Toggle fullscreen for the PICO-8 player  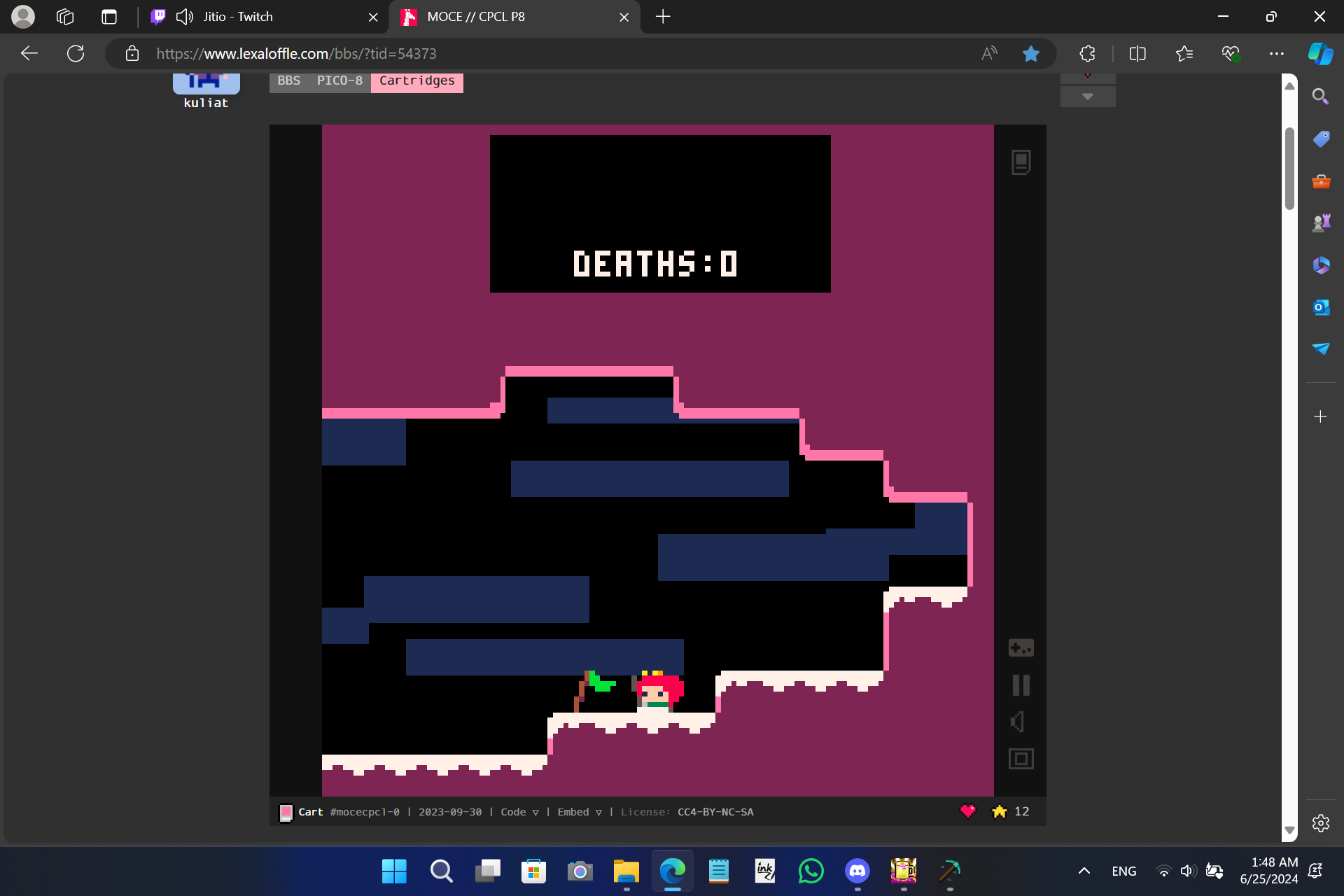click(x=1021, y=759)
